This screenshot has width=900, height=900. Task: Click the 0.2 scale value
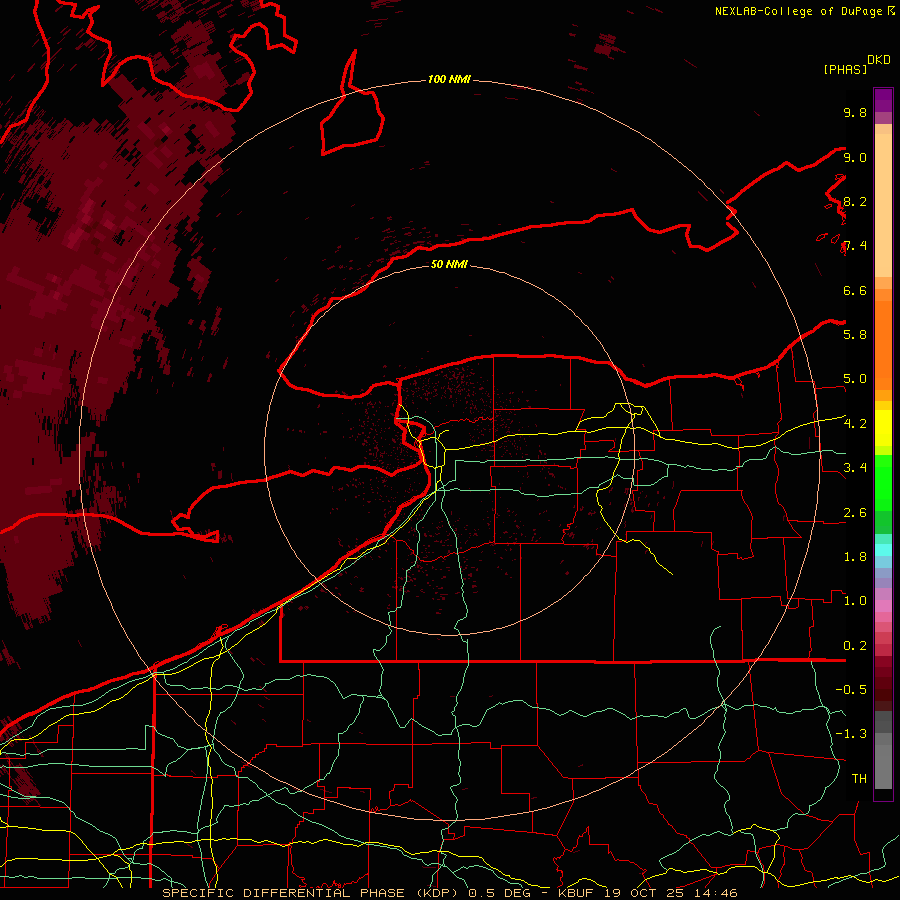click(x=855, y=646)
